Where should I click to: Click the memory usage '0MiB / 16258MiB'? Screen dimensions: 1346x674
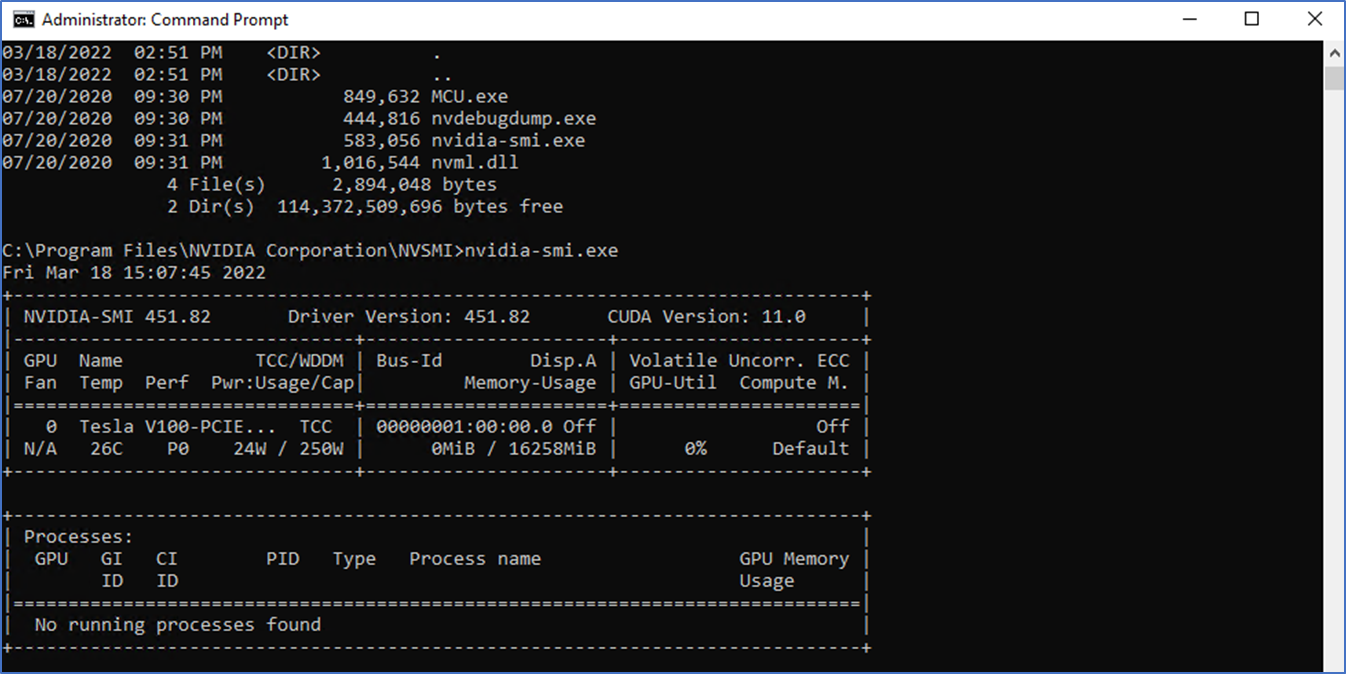pyautogui.click(x=514, y=449)
